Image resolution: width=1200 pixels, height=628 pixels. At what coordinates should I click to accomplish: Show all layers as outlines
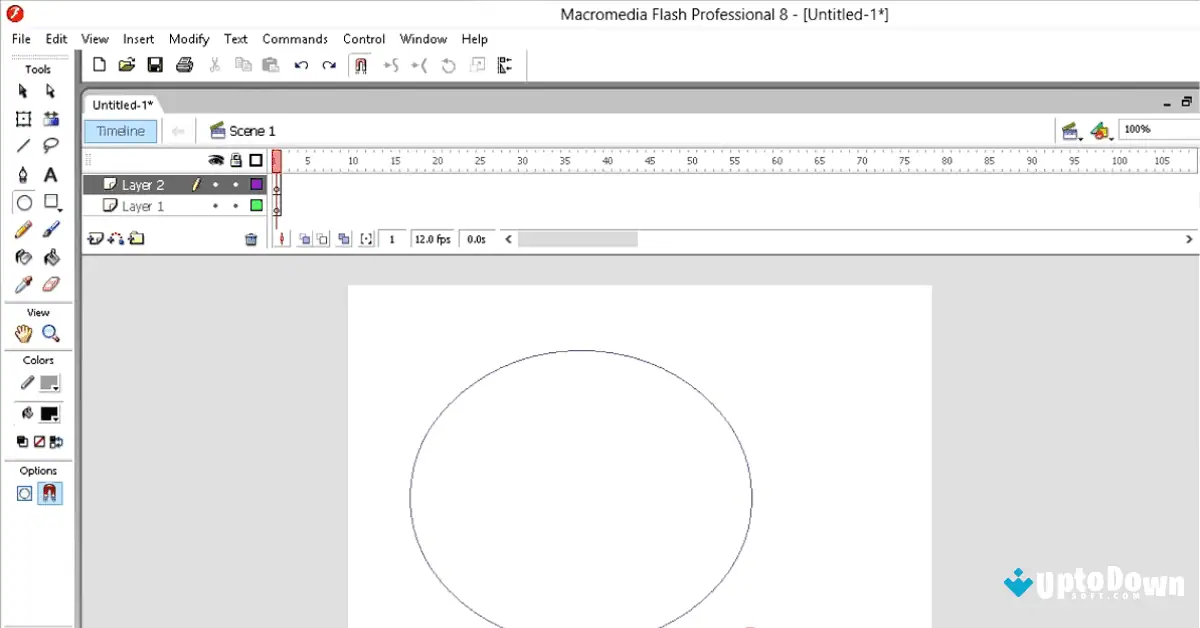[255, 160]
